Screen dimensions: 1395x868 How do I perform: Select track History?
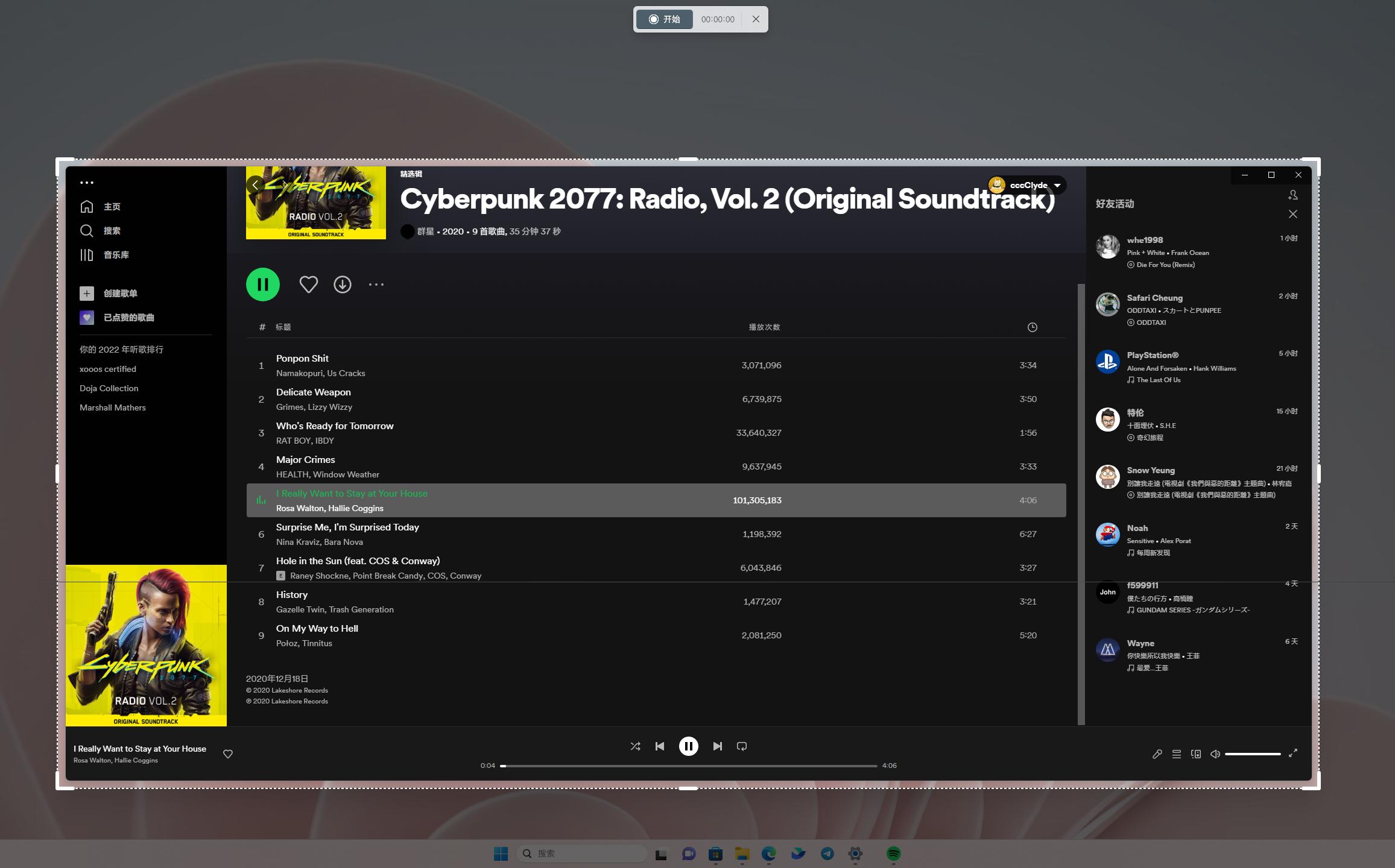(x=656, y=602)
